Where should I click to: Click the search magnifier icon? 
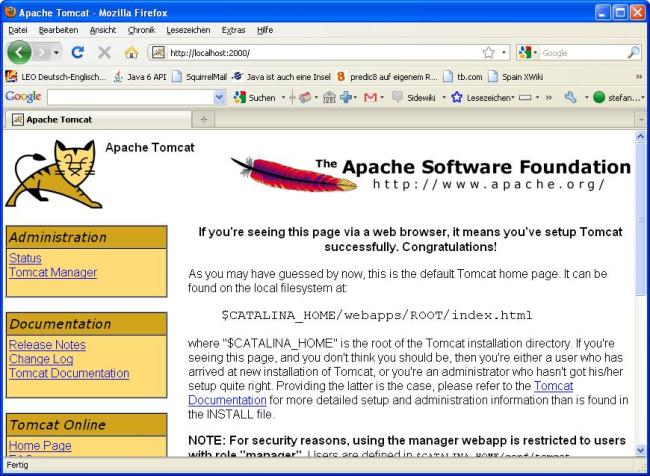point(633,52)
